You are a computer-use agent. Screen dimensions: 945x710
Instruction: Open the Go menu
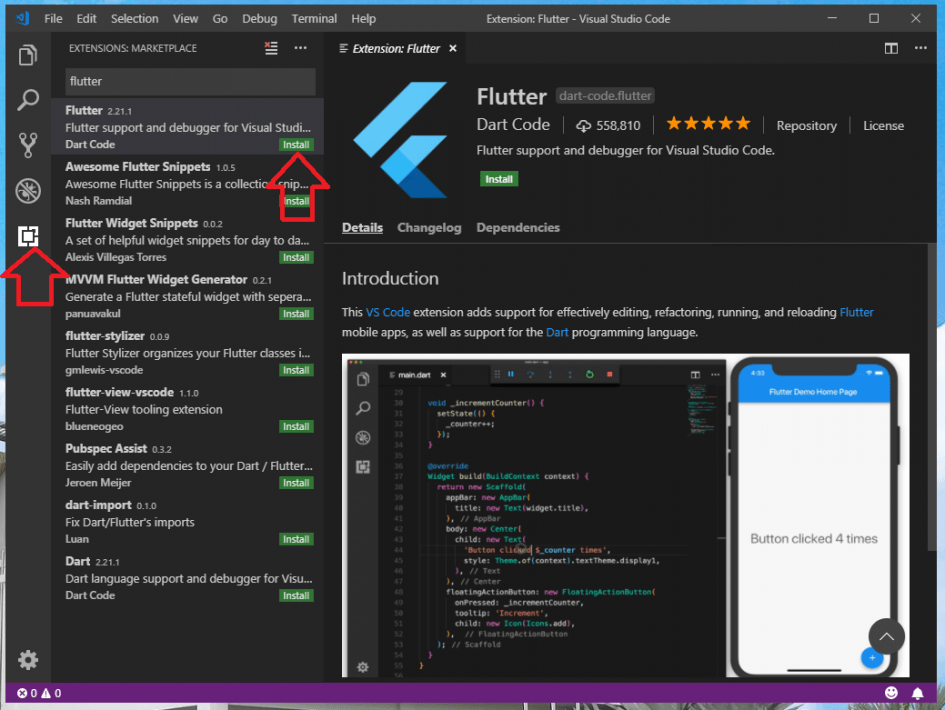(220, 19)
